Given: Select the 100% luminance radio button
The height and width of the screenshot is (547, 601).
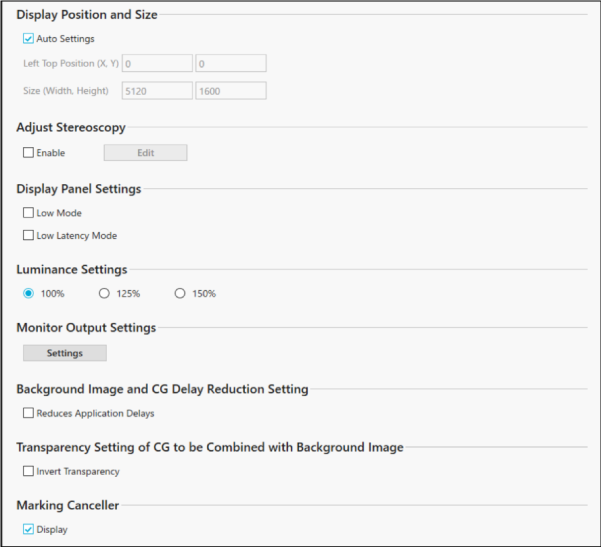Looking at the screenshot, I should [28, 294].
